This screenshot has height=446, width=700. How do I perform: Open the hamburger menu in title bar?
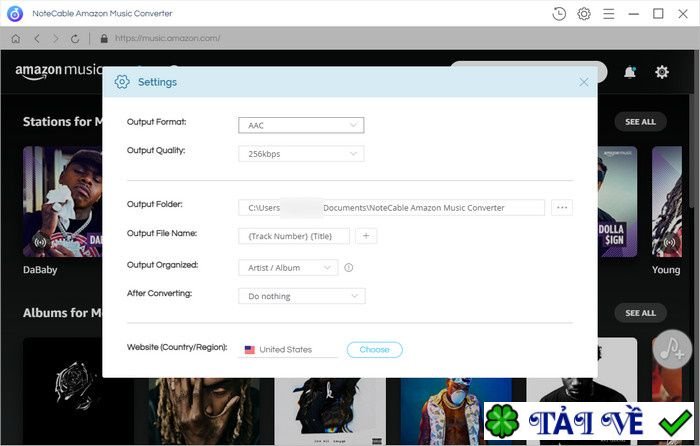609,13
